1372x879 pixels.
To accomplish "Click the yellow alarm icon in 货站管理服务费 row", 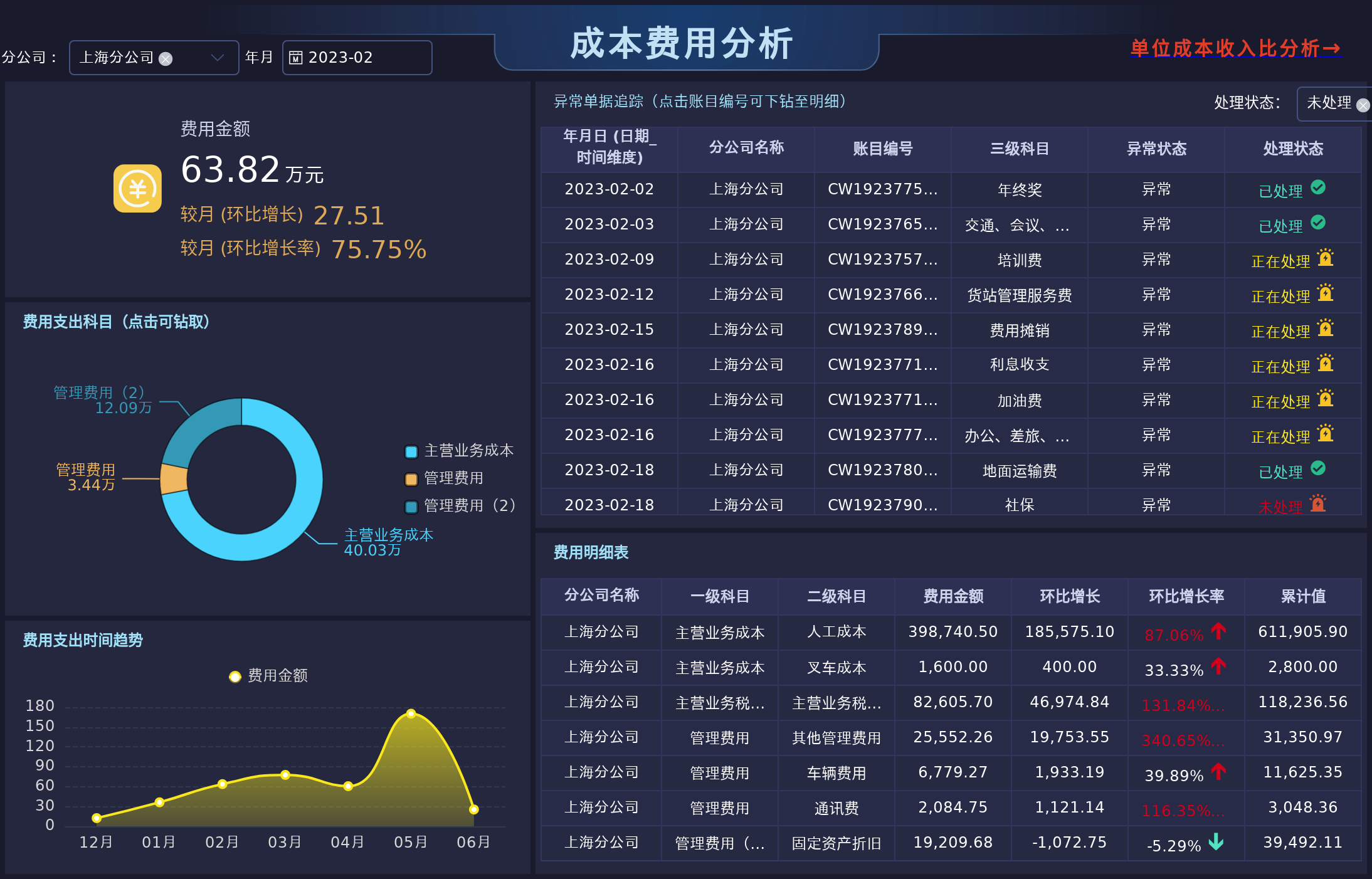I will [1325, 293].
